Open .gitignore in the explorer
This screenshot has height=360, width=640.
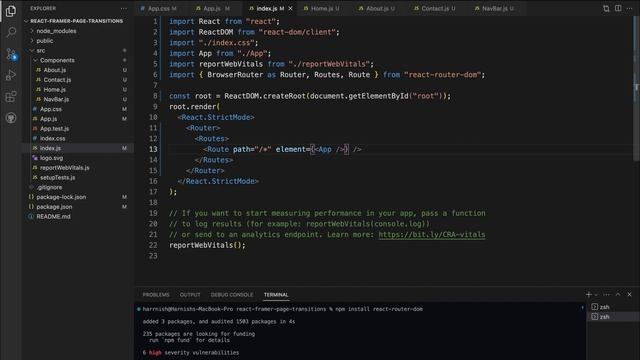point(49,187)
